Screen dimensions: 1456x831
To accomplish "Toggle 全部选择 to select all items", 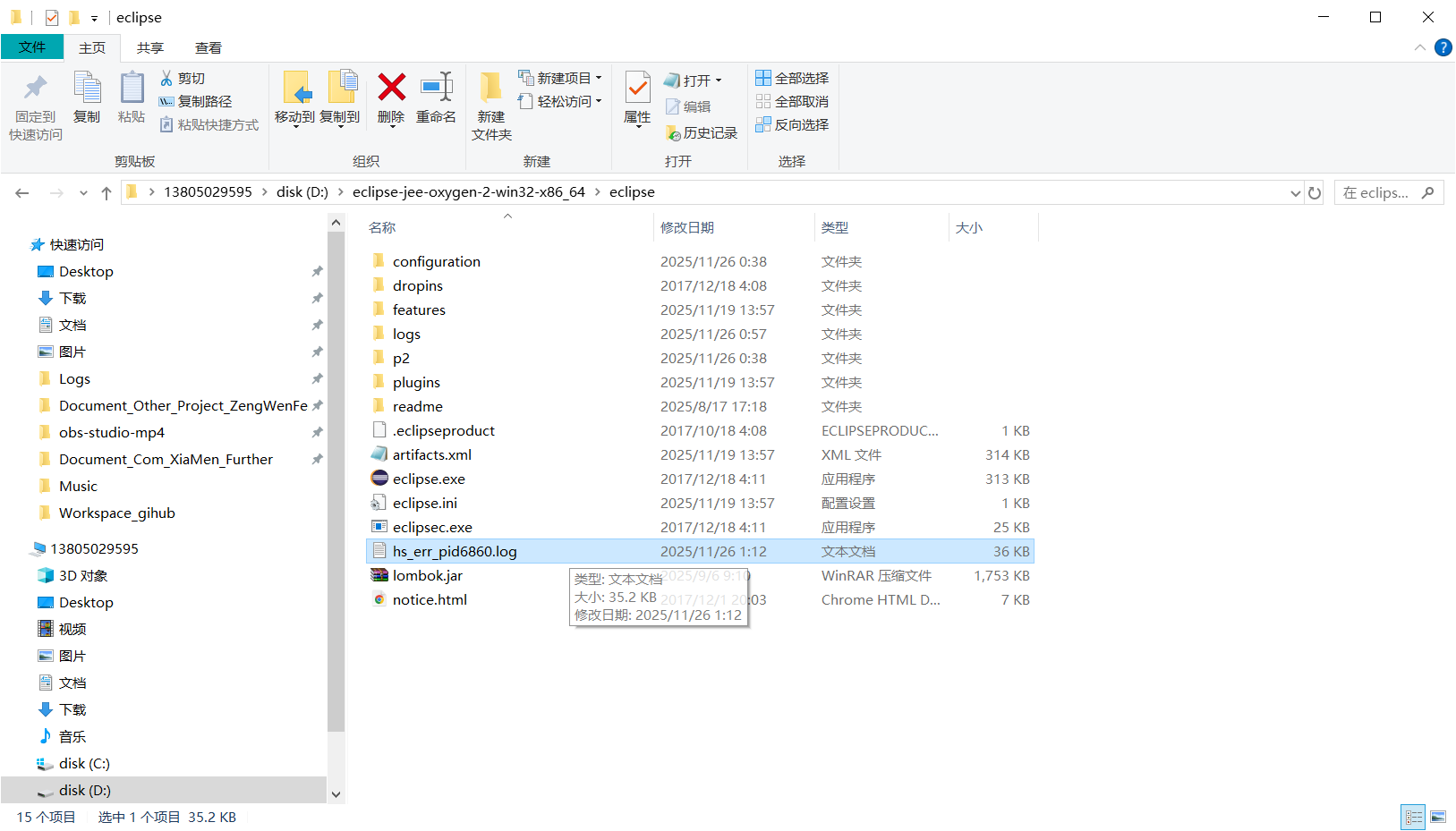I will coord(793,78).
